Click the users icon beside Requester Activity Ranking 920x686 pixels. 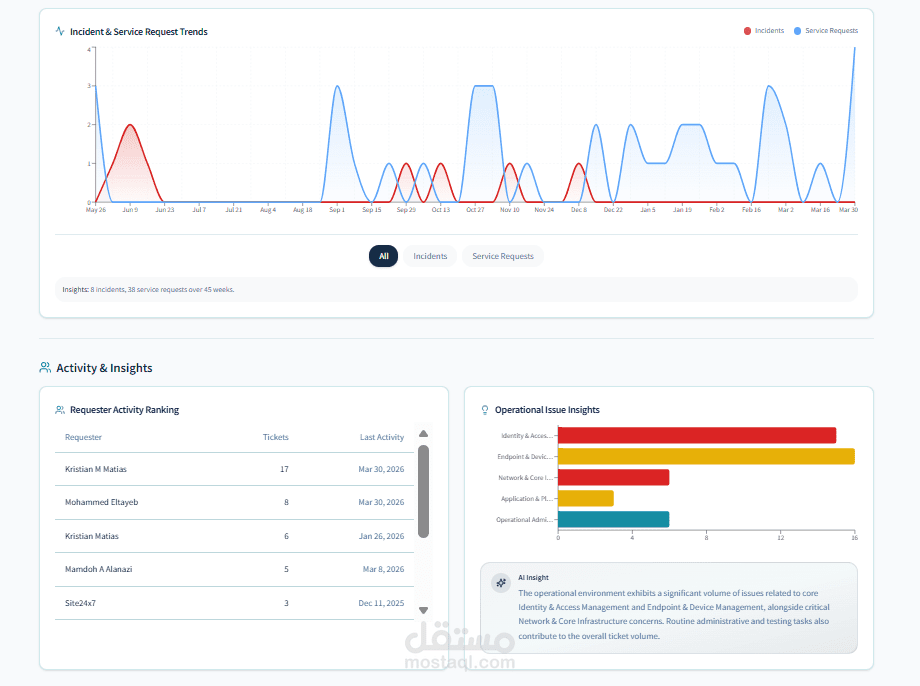tap(60, 410)
